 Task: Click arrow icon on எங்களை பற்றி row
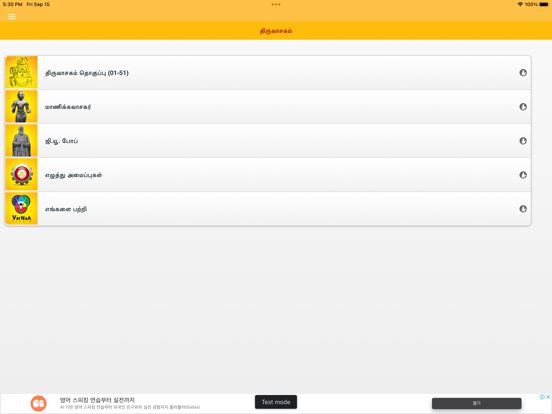tap(523, 209)
